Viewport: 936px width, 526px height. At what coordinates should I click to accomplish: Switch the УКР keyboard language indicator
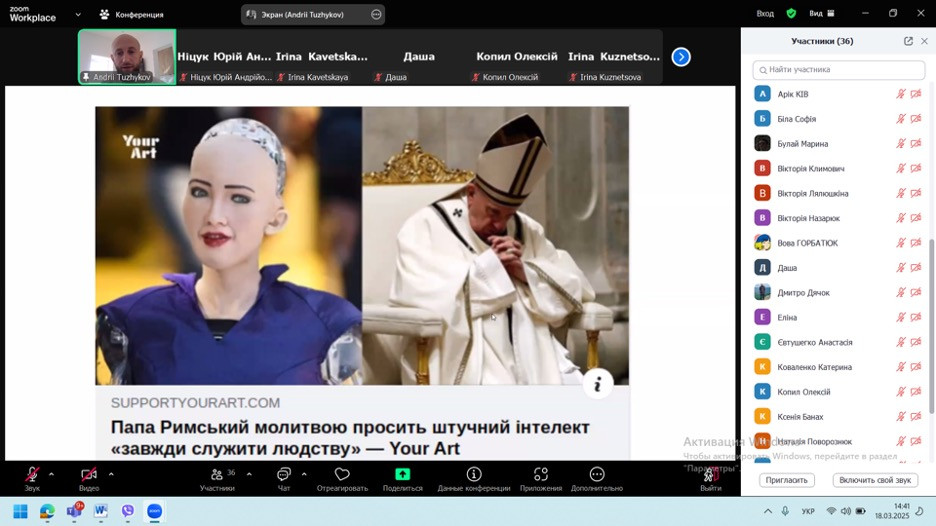click(x=808, y=511)
